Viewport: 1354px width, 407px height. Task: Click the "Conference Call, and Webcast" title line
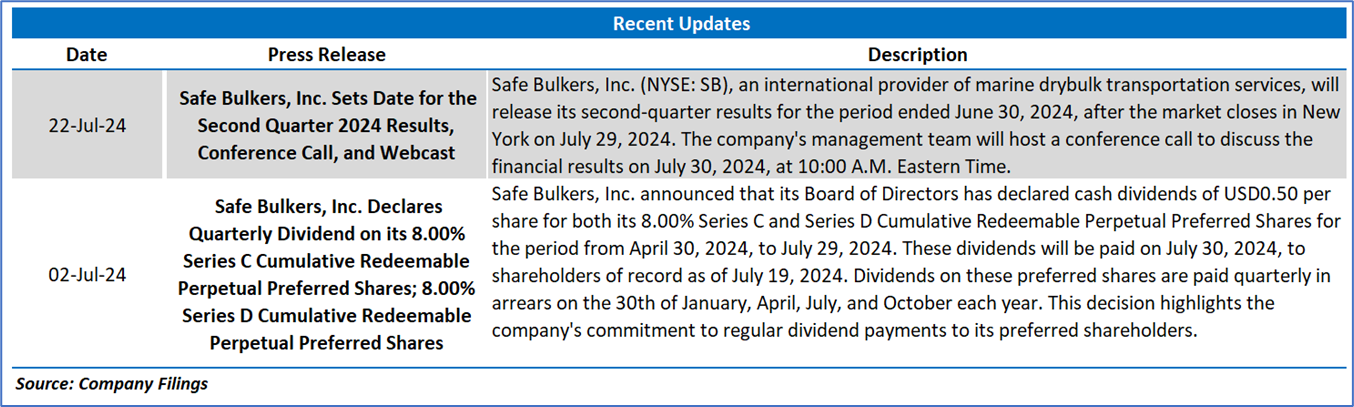(x=326, y=153)
